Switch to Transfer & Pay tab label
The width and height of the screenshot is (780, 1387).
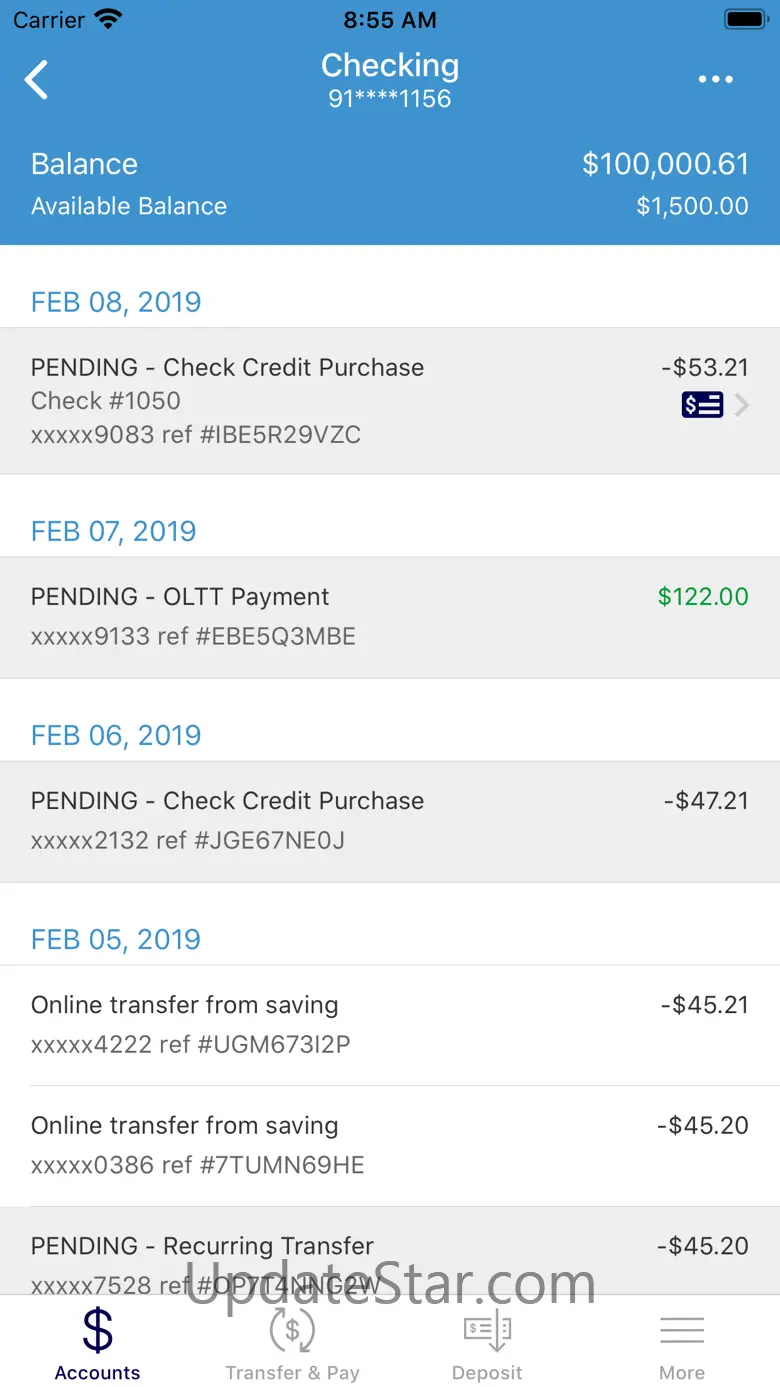tap(292, 1373)
